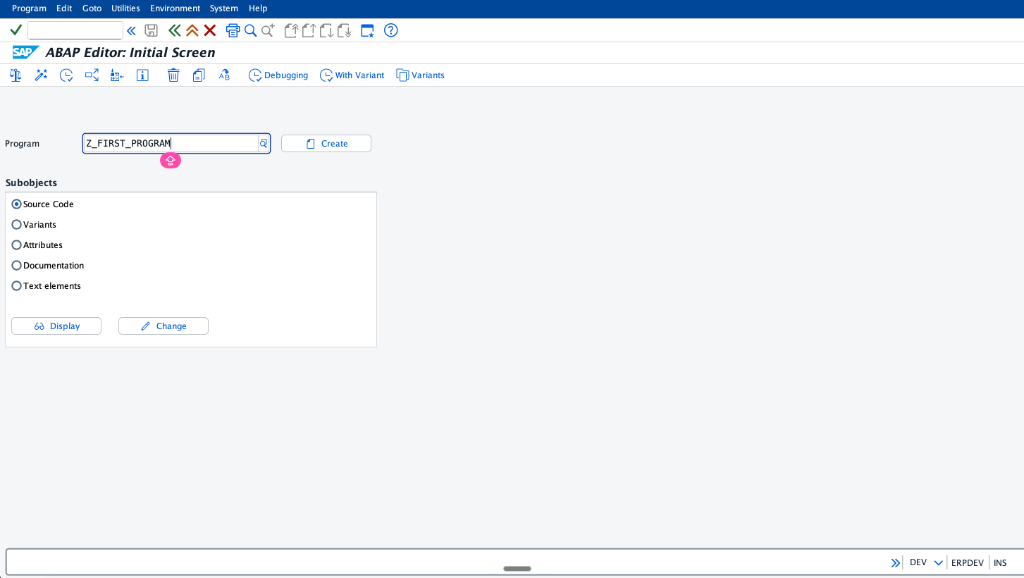Viewport: 1024px width, 578px height.
Task: Open Find with magnifier icon
Action: coord(250,31)
